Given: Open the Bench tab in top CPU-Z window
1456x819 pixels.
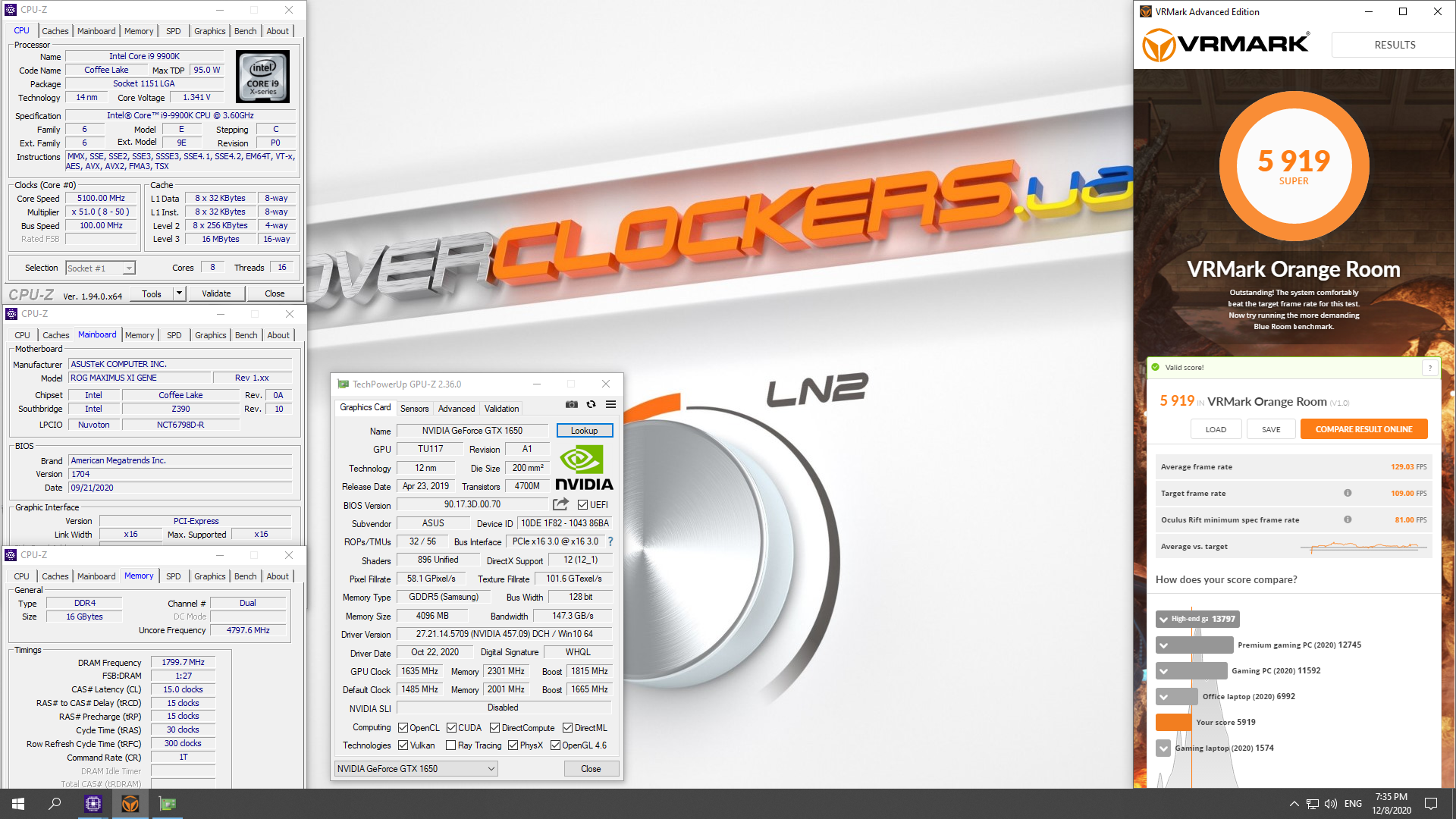Looking at the screenshot, I should pos(245,31).
